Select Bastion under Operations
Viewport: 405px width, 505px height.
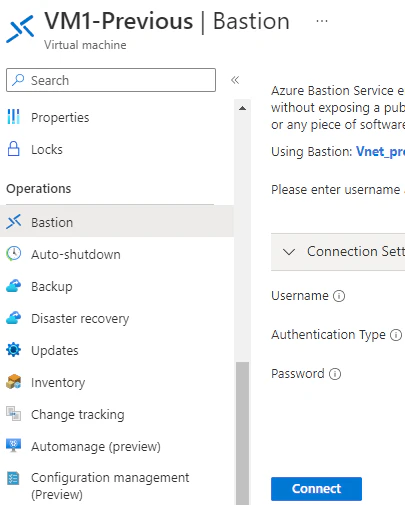(x=117, y=222)
